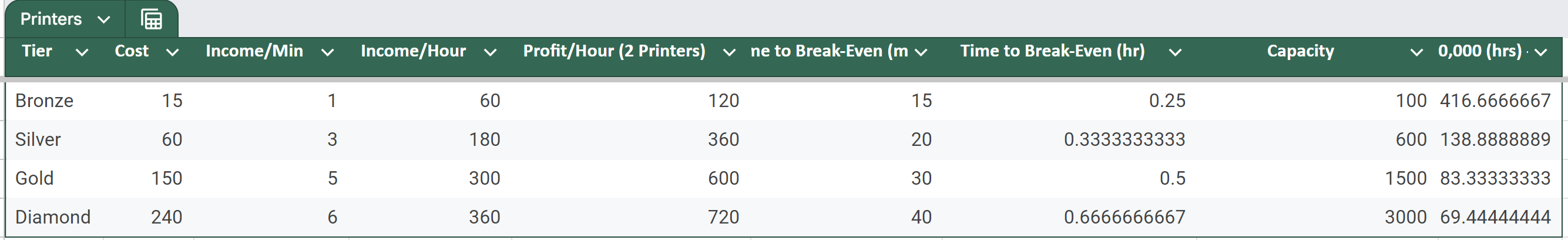Open the Tier column filter arrow
1568x240 pixels.
82,52
